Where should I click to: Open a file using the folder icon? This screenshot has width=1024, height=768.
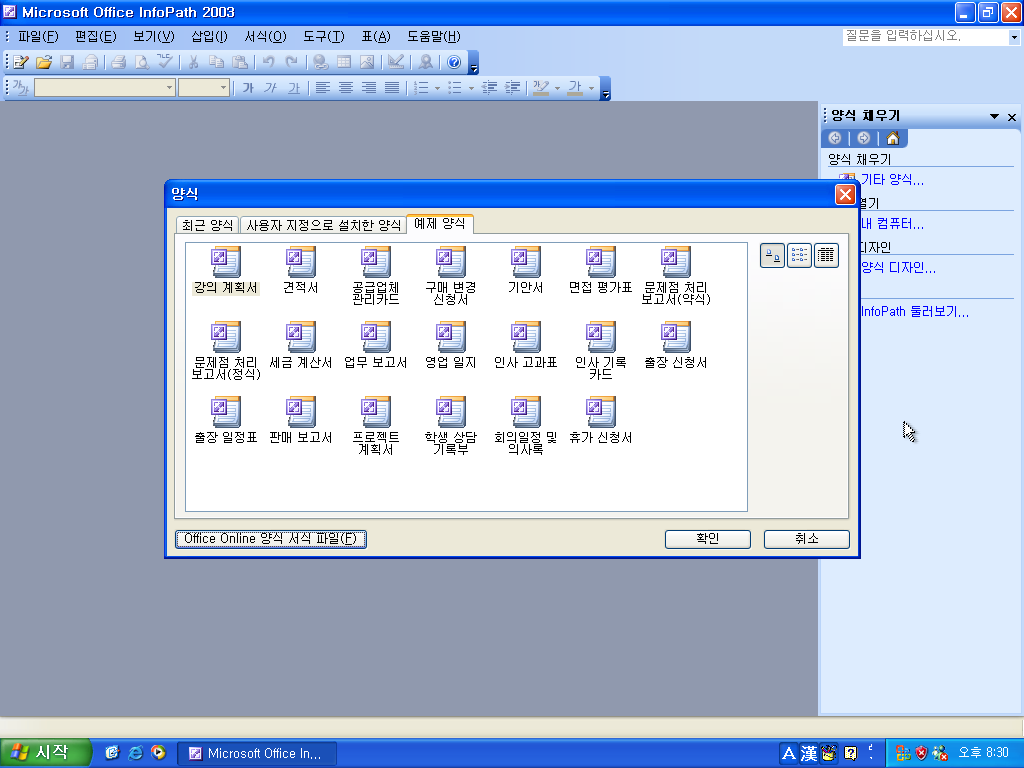[44, 62]
